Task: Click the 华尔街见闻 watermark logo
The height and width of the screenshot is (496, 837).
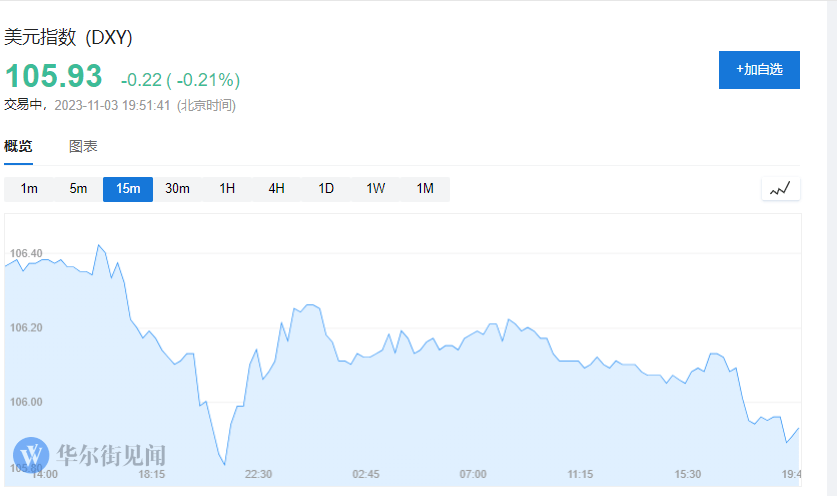Action: tap(90, 456)
